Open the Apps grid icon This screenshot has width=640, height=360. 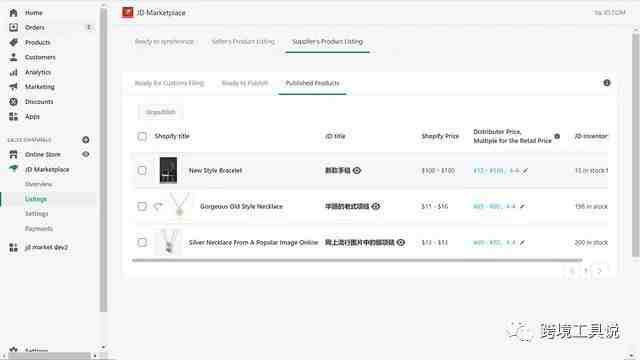13,116
